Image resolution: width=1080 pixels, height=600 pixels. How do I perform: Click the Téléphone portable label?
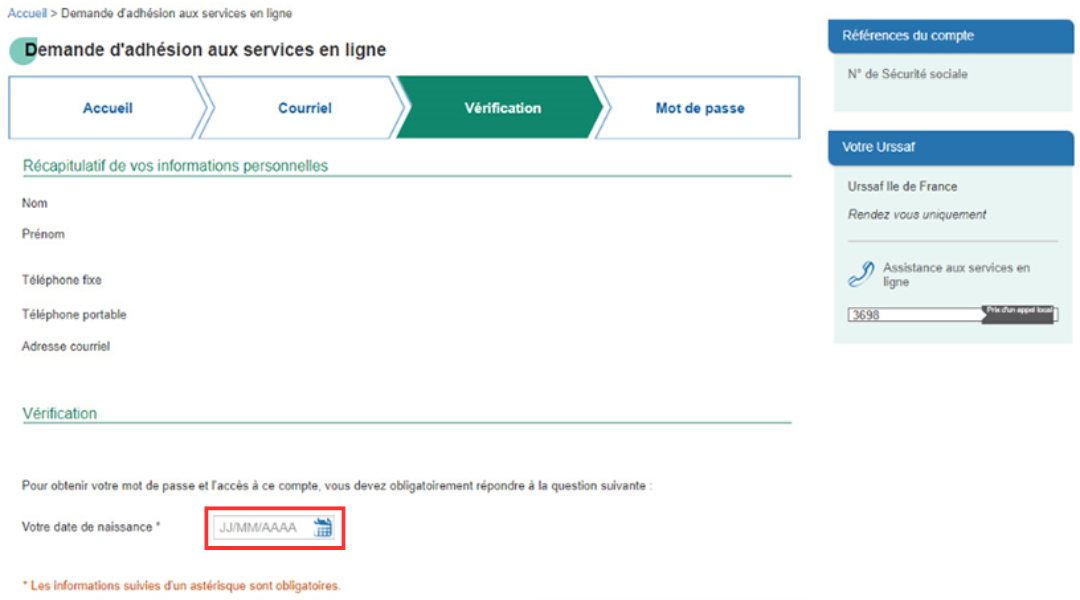click(74, 314)
